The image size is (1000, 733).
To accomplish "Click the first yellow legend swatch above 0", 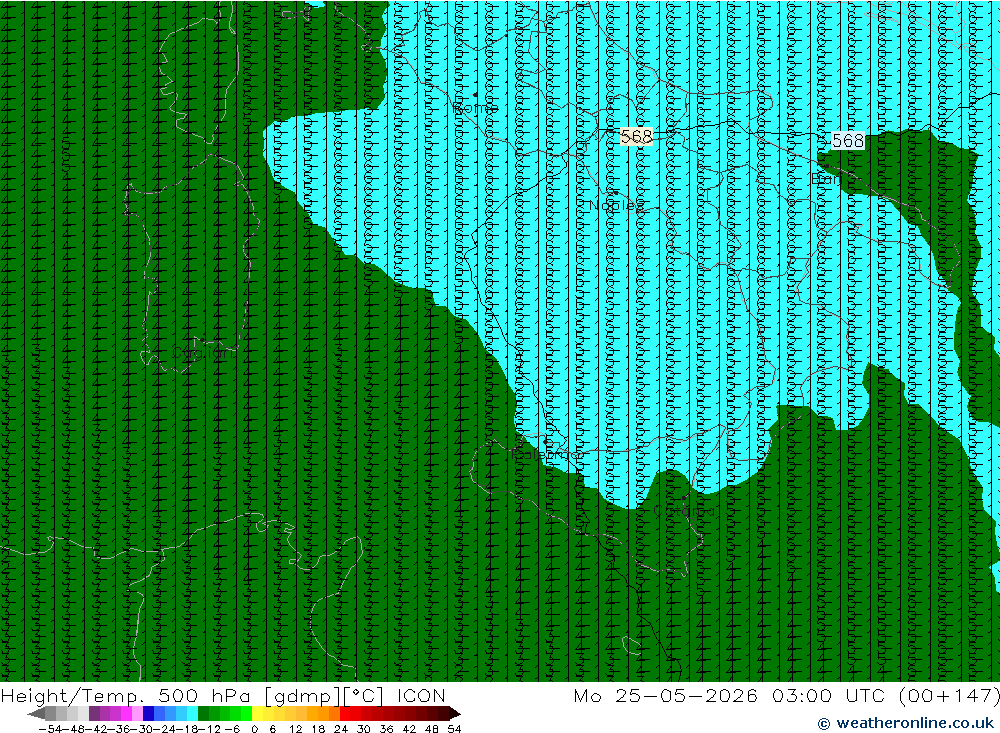I will (257, 714).
